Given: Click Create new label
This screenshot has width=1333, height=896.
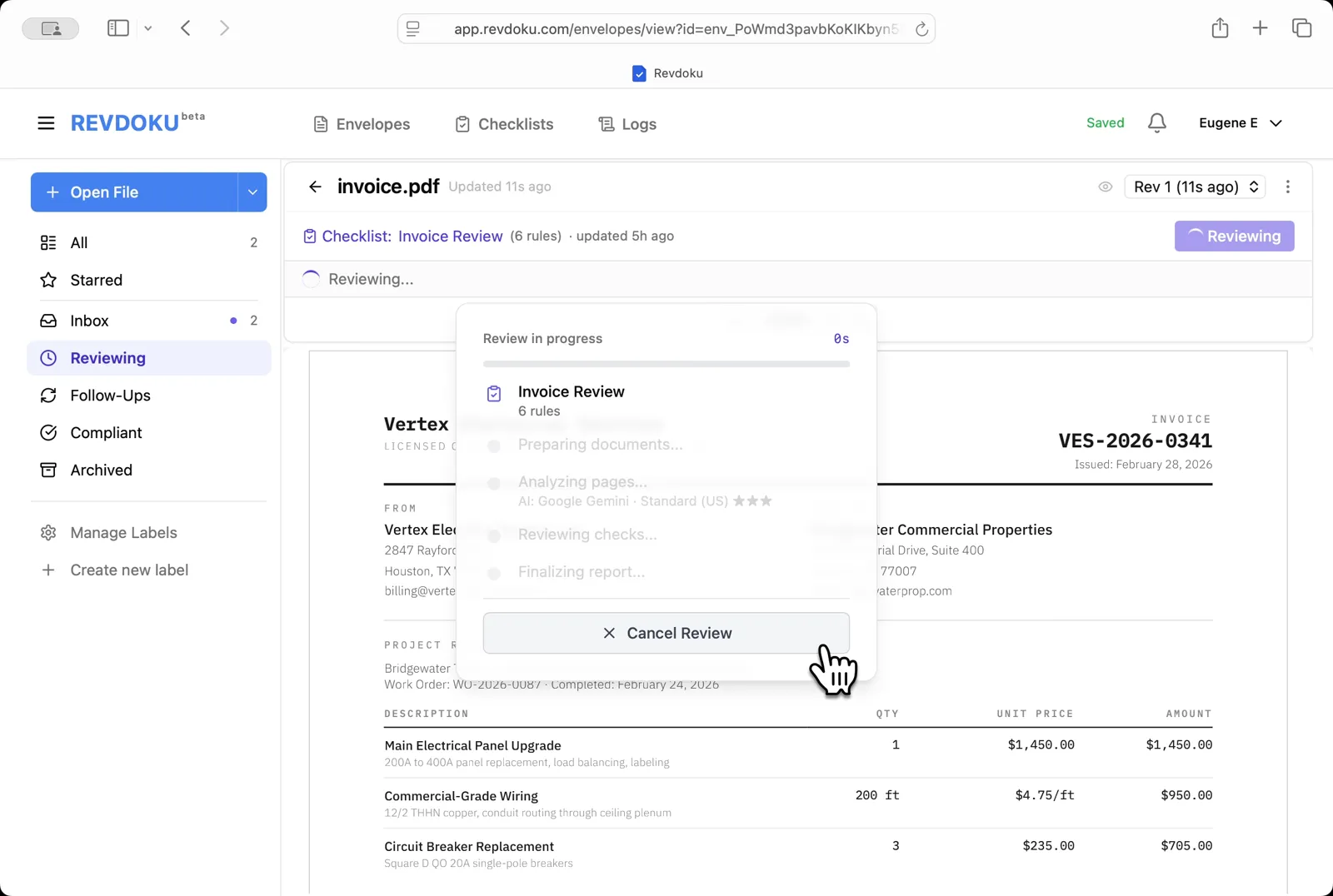Looking at the screenshot, I should 129,570.
